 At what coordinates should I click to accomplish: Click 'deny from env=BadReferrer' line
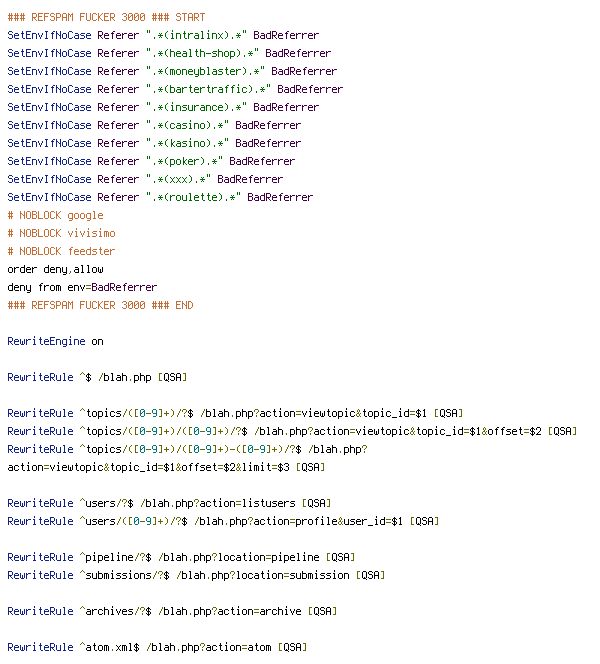pyautogui.click(x=82, y=287)
